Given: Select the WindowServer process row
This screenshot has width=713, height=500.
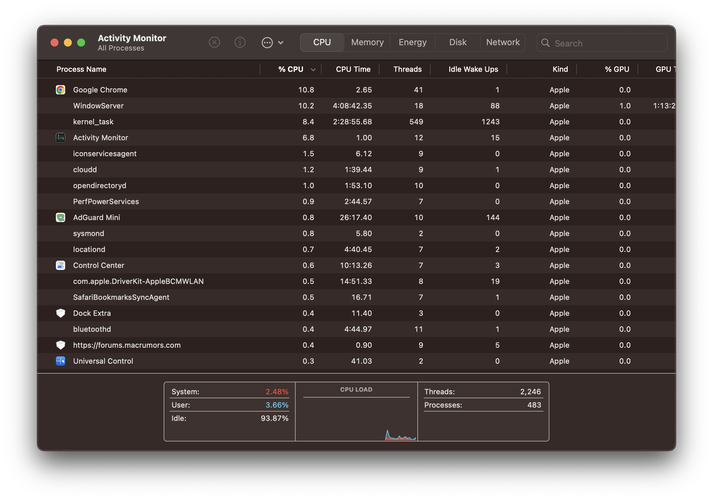Looking at the screenshot, I should pyautogui.click(x=356, y=105).
